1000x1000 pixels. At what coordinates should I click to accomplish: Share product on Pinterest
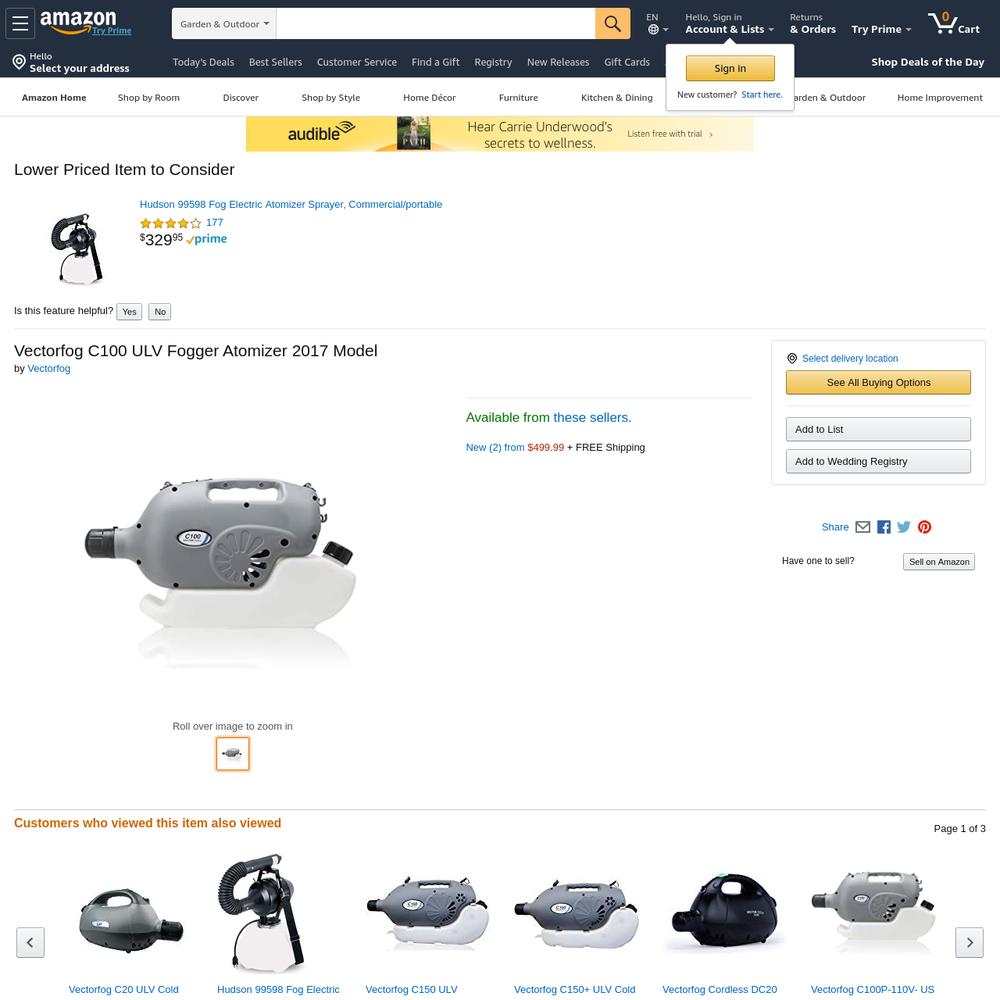[924, 527]
